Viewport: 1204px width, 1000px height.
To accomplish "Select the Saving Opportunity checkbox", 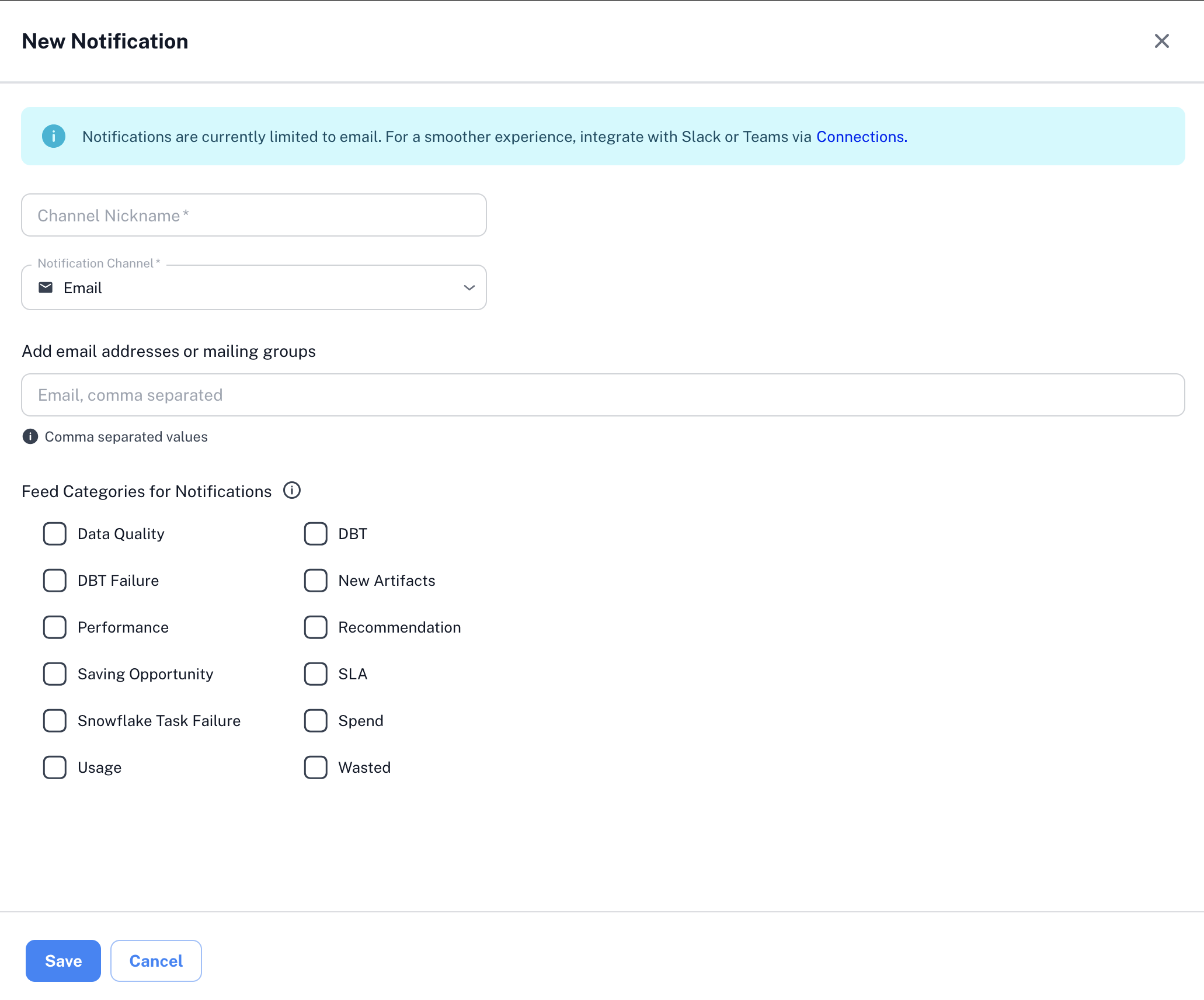I will 55,673.
